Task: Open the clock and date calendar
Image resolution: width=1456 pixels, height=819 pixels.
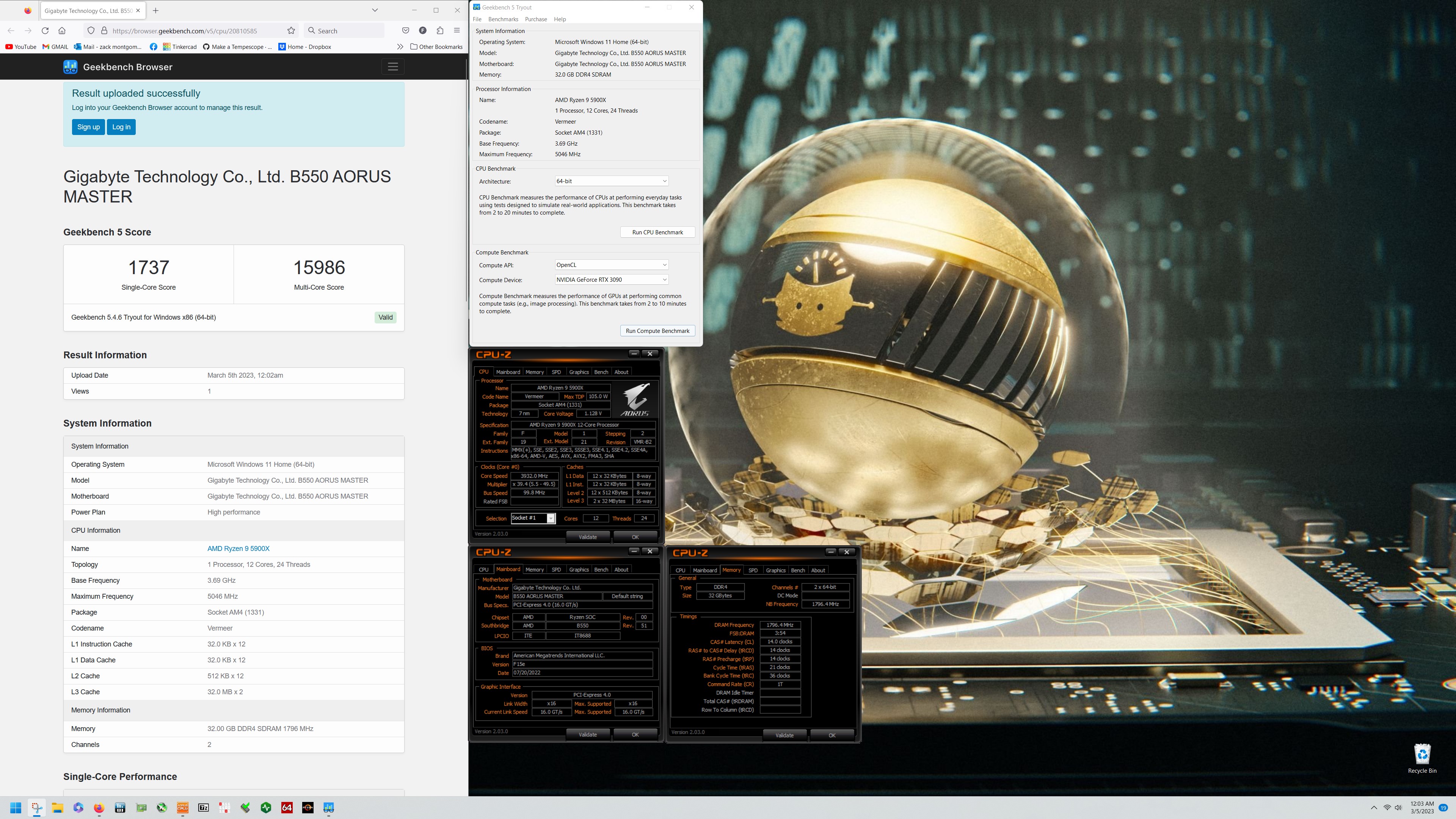Action: click(x=1421, y=807)
